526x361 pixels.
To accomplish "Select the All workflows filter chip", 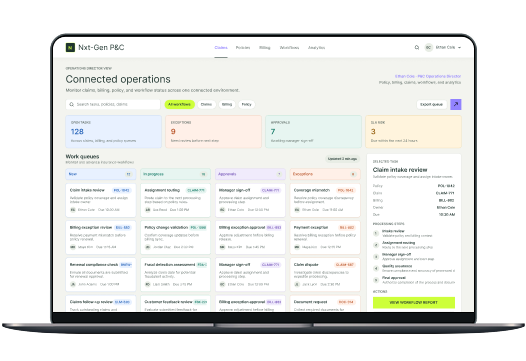I will pyautogui.click(x=179, y=104).
